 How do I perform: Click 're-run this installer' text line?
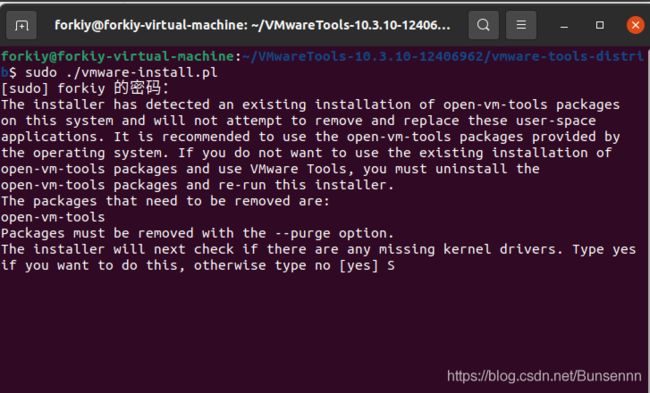(x=306, y=185)
